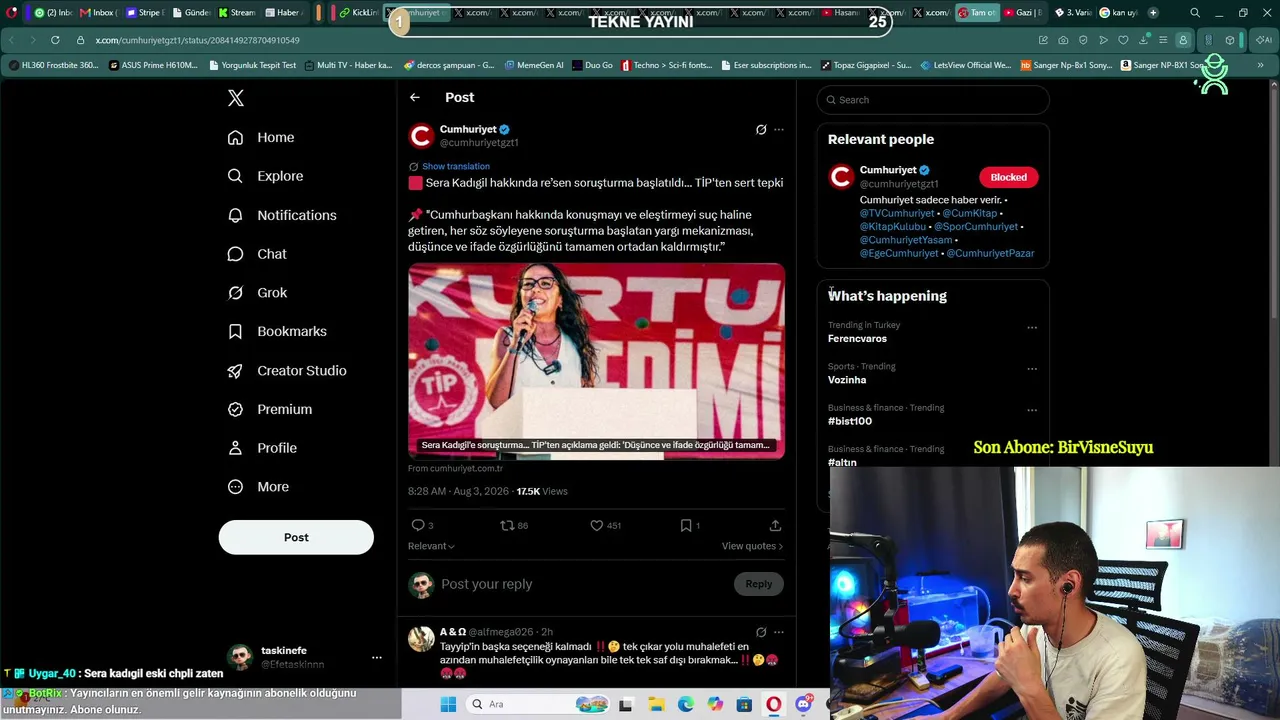Screen dimensions: 1280x720
Task: Click the reply icon with 3 replies
Action: [x=418, y=525]
